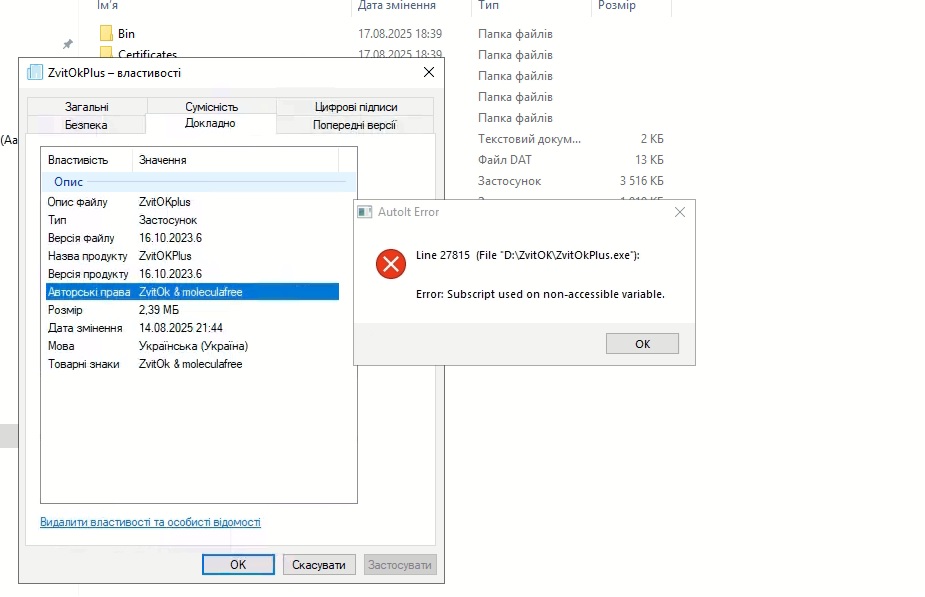Open the Сумісність tab
Image resolution: width=925 pixels, height=597 pixels.
pyautogui.click(x=211, y=107)
